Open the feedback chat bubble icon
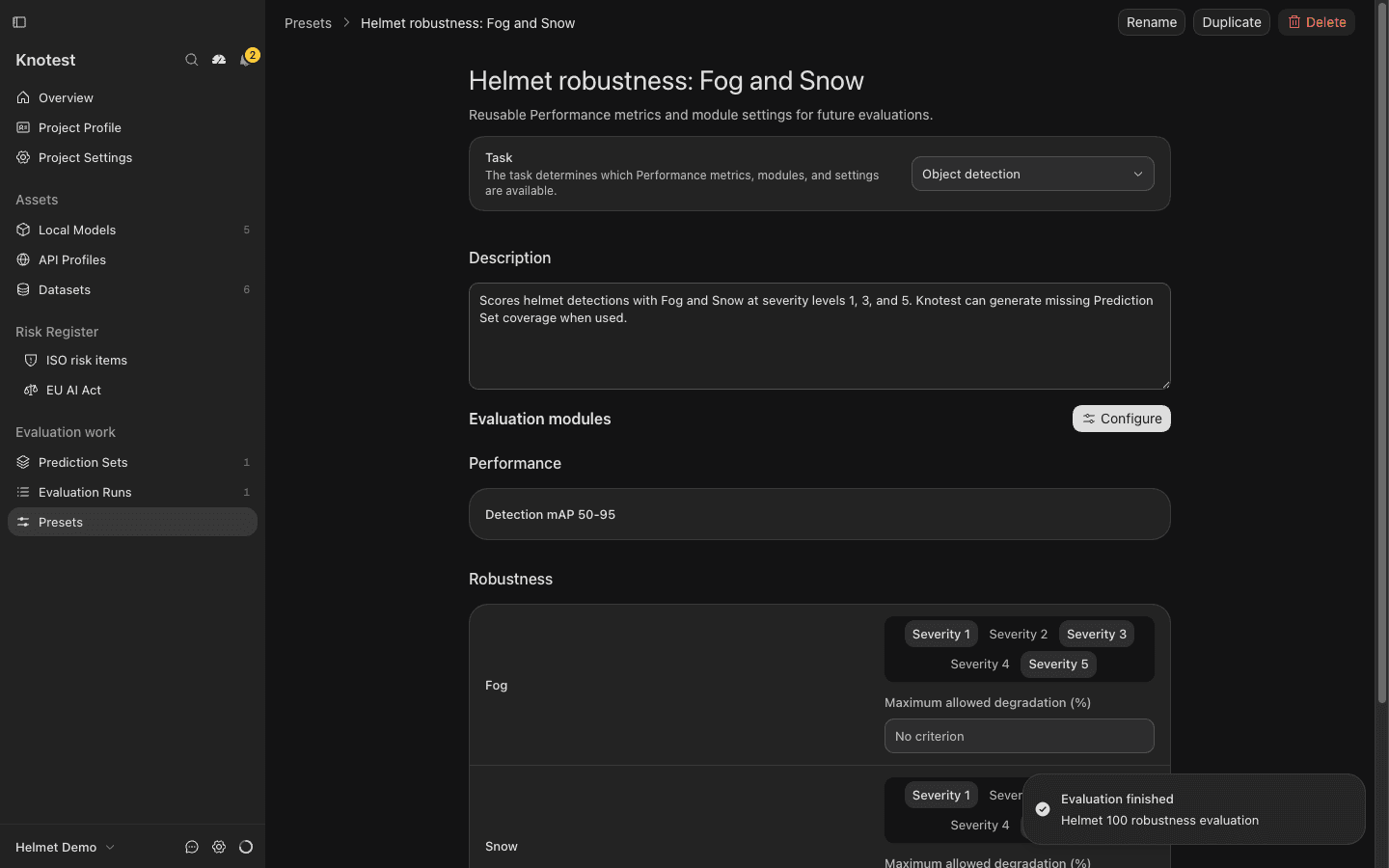1389x868 pixels. [192, 847]
